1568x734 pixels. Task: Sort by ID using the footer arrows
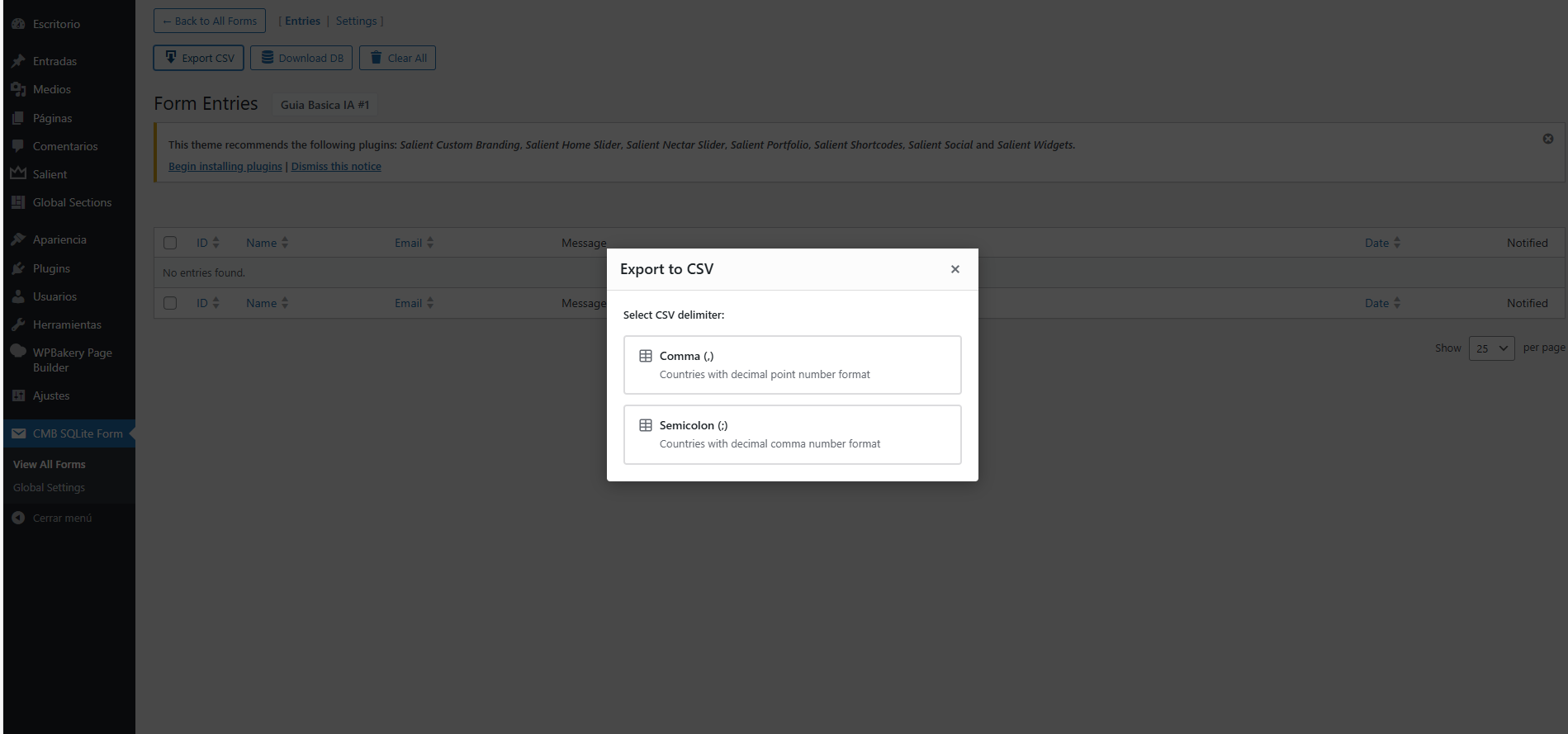click(216, 303)
